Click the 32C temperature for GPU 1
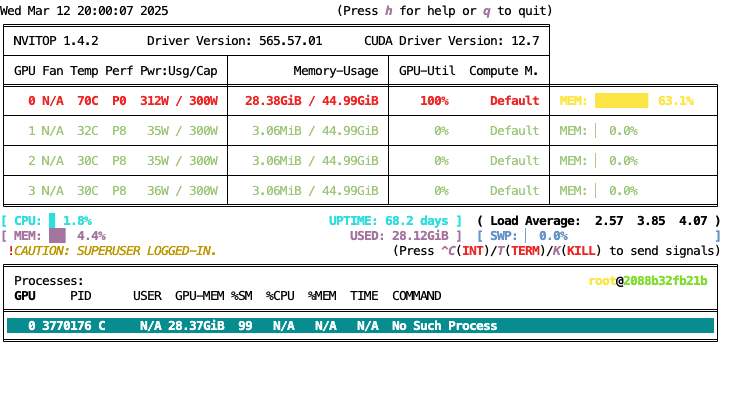739x418 pixels. 88,131
